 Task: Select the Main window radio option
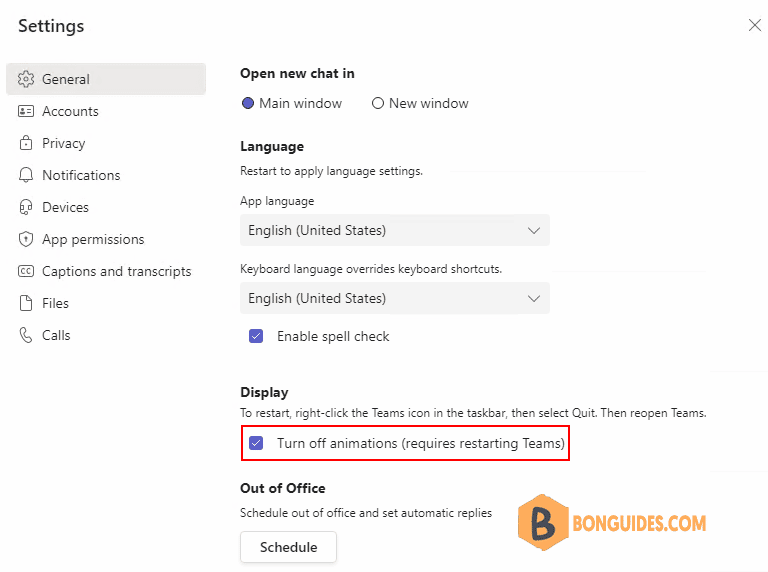pyautogui.click(x=248, y=103)
